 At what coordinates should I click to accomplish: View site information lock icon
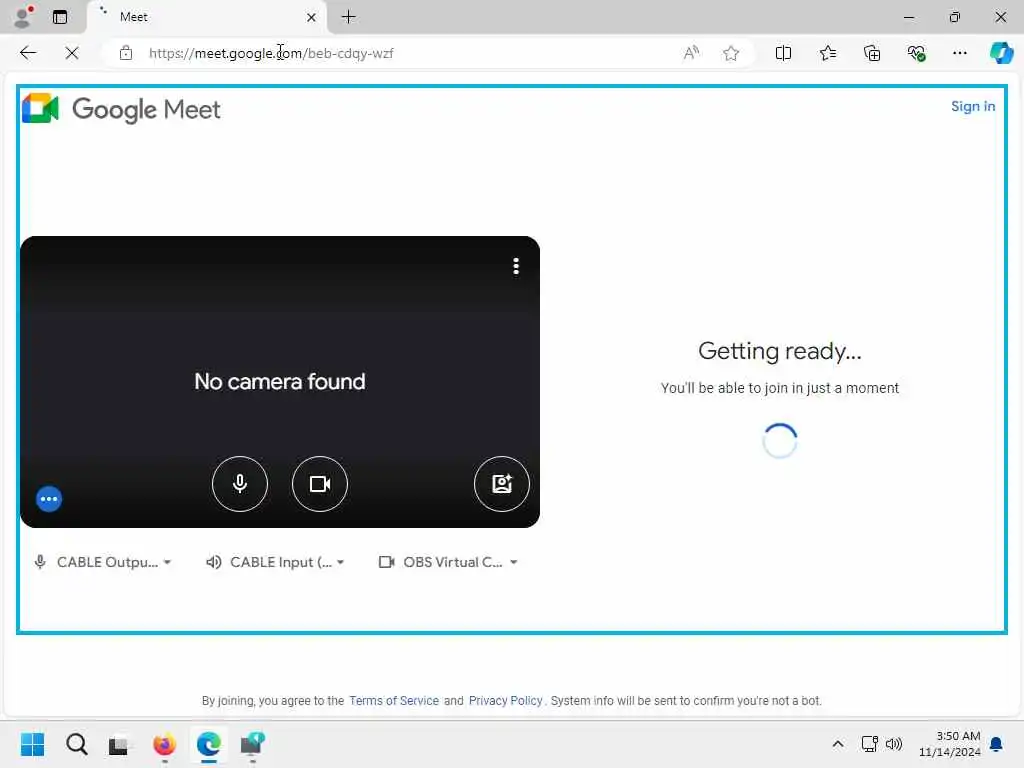[x=126, y=53]
